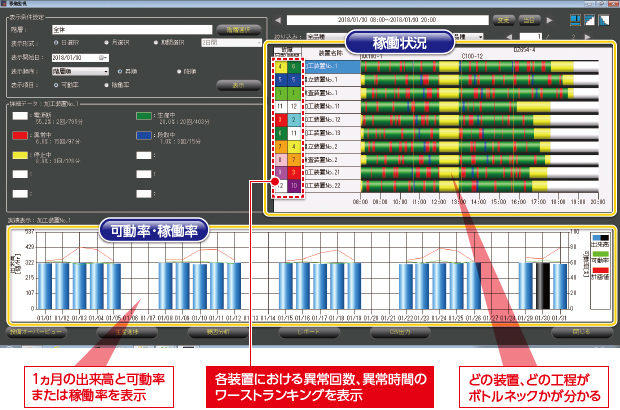
Task: Click the yellow 停止中 color swatch
Action: pyautogui.click(x=20, y=155)
